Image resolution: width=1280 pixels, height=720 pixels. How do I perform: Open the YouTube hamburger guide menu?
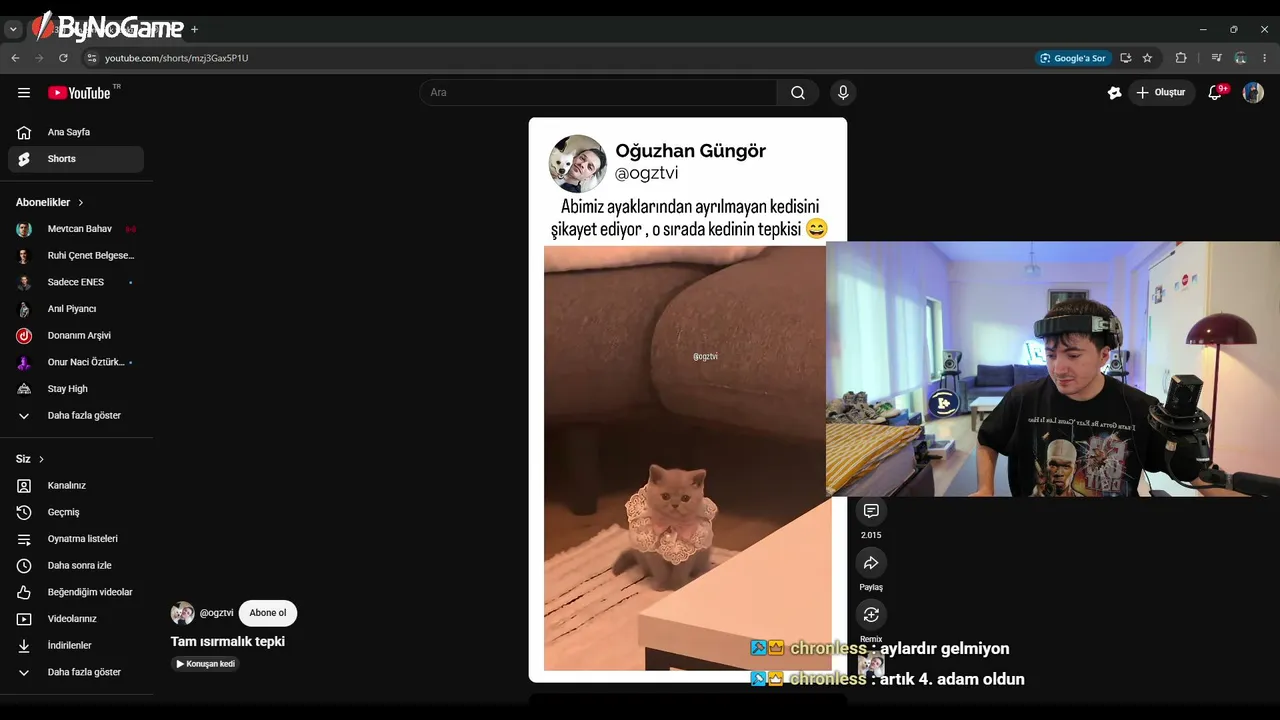click(24, 93)
